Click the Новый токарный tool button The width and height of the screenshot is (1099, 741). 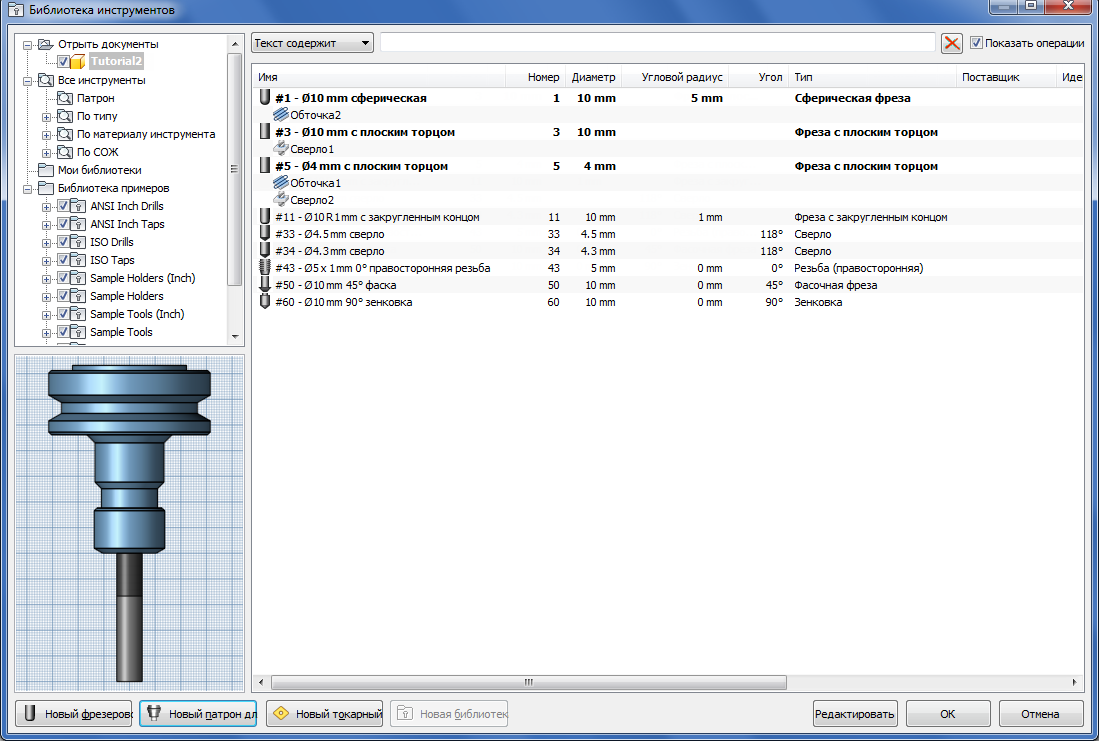coord(325,714)
